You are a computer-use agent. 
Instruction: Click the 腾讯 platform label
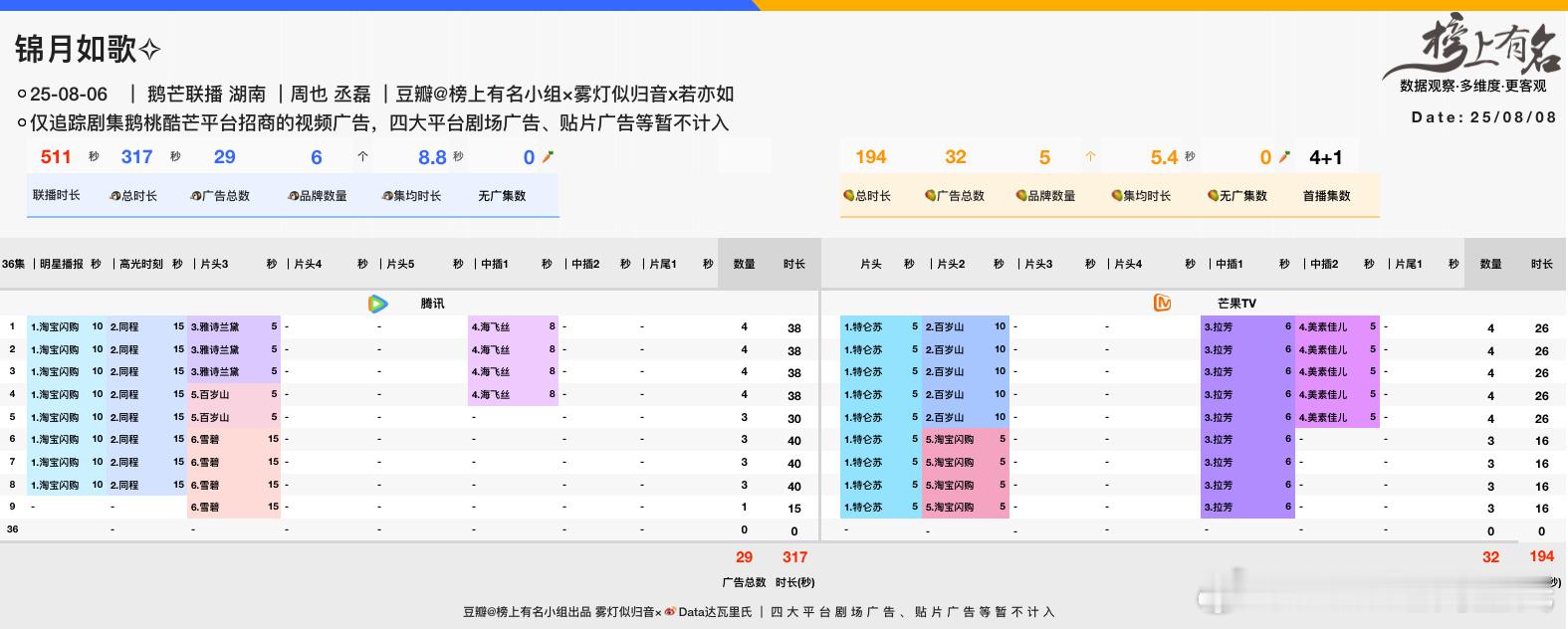(432, 304)
